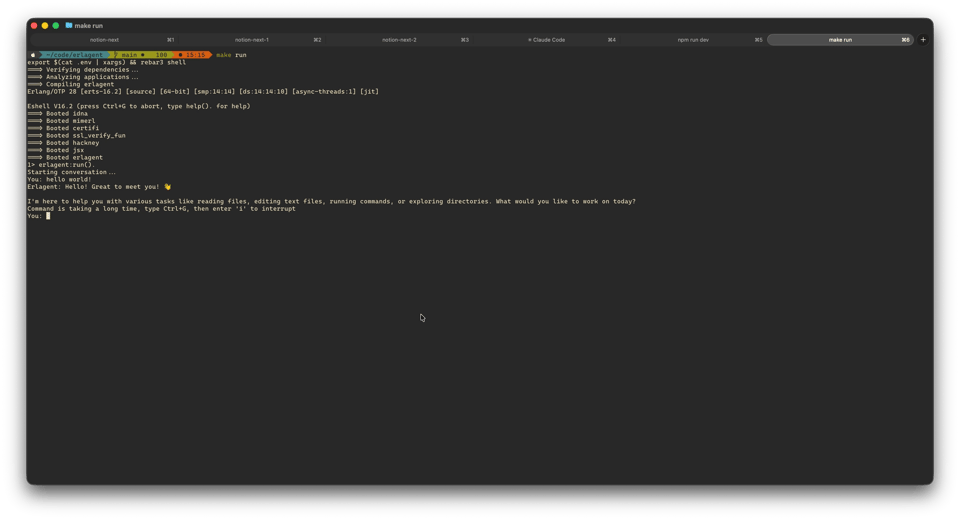
Task: Switch to the notion-next tab
Action: [104, 40]
